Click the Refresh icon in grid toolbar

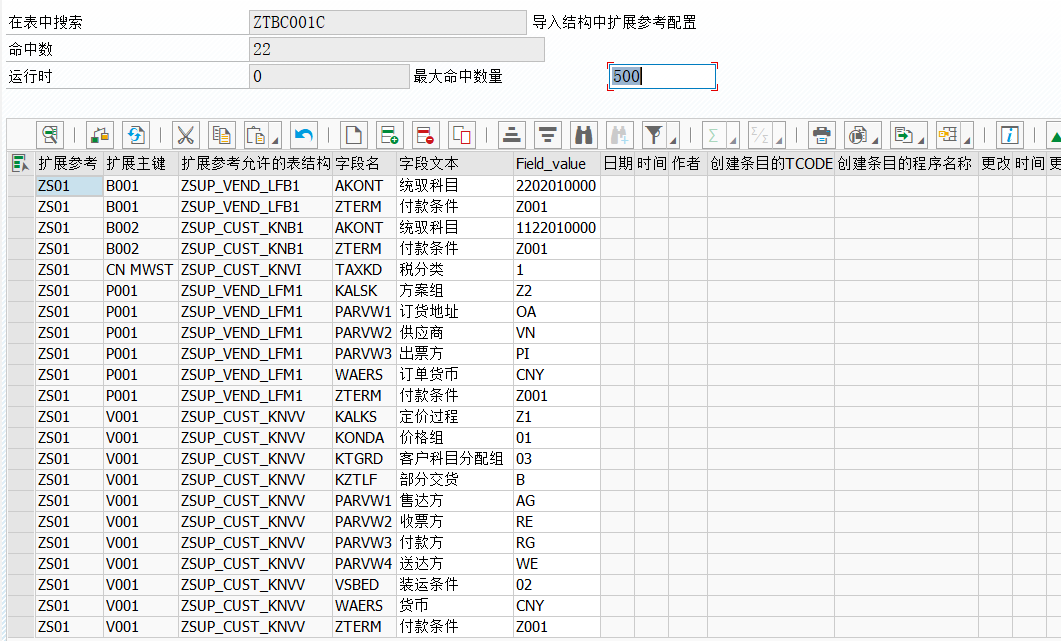pyautogui.click(x=136, y=135)
